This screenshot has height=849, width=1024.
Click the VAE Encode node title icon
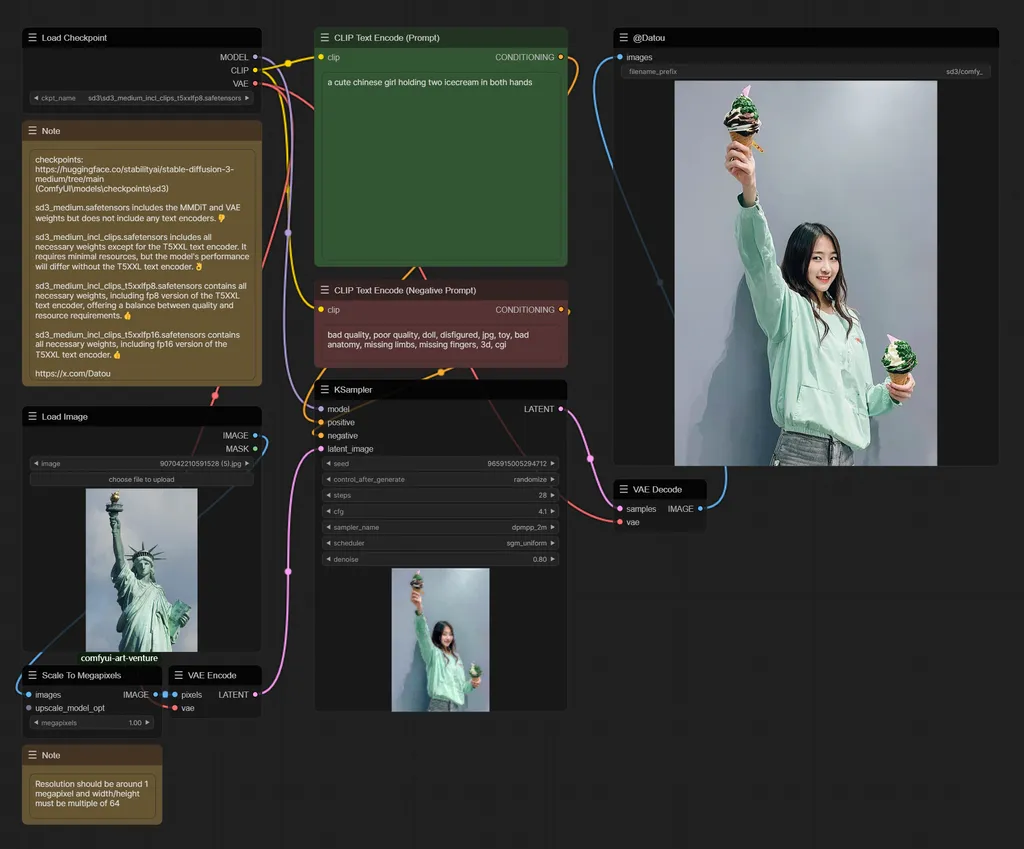[x=179, y=675]
